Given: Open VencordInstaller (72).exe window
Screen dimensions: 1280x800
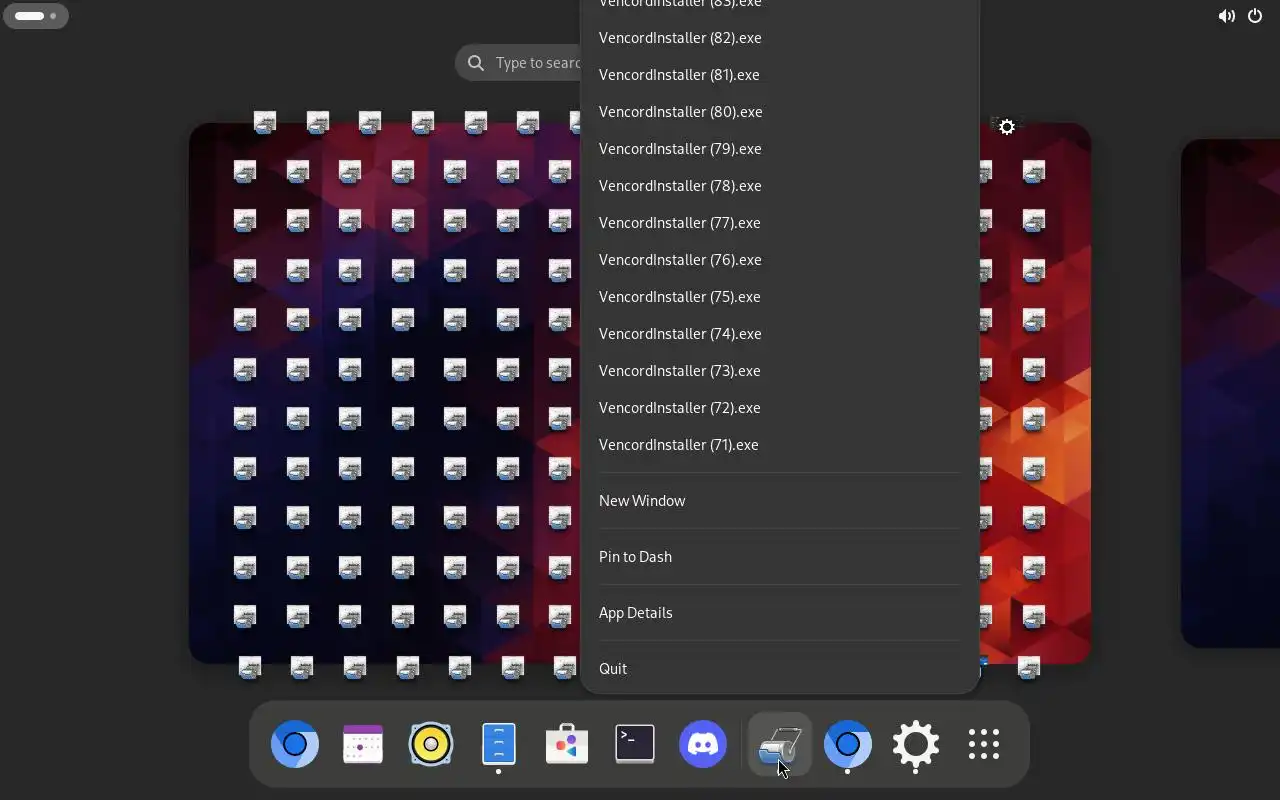Looking at the screenshot, I should point(779,408).
